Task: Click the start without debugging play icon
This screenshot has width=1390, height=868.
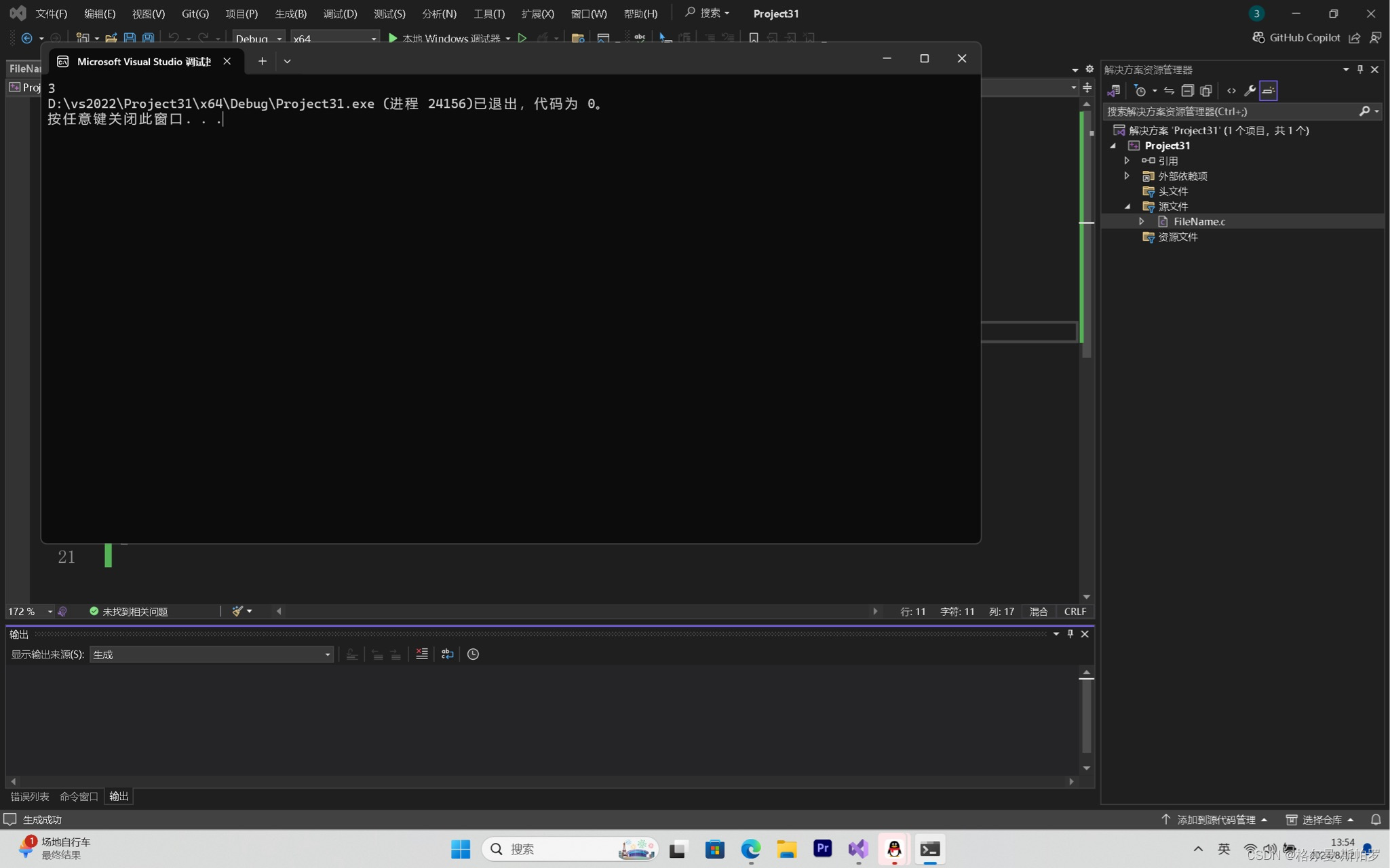Action: [x=522, y=38]
